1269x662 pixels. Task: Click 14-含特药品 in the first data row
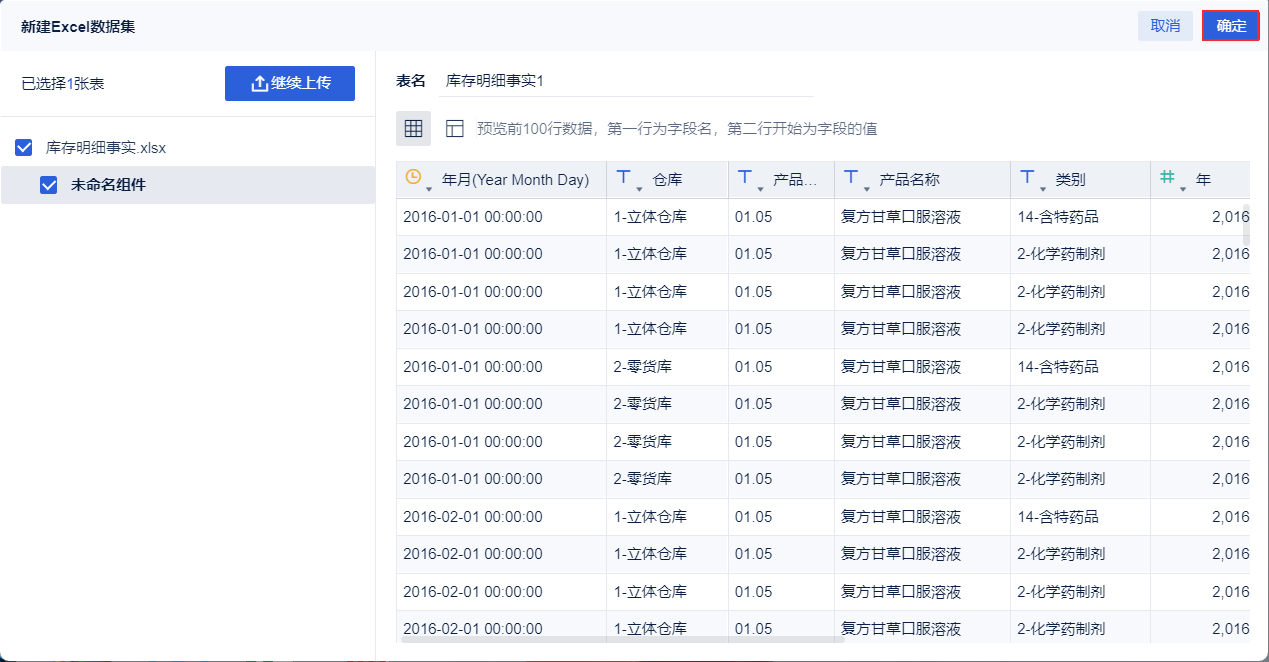pyautogui.click(x=1058, y=217)
